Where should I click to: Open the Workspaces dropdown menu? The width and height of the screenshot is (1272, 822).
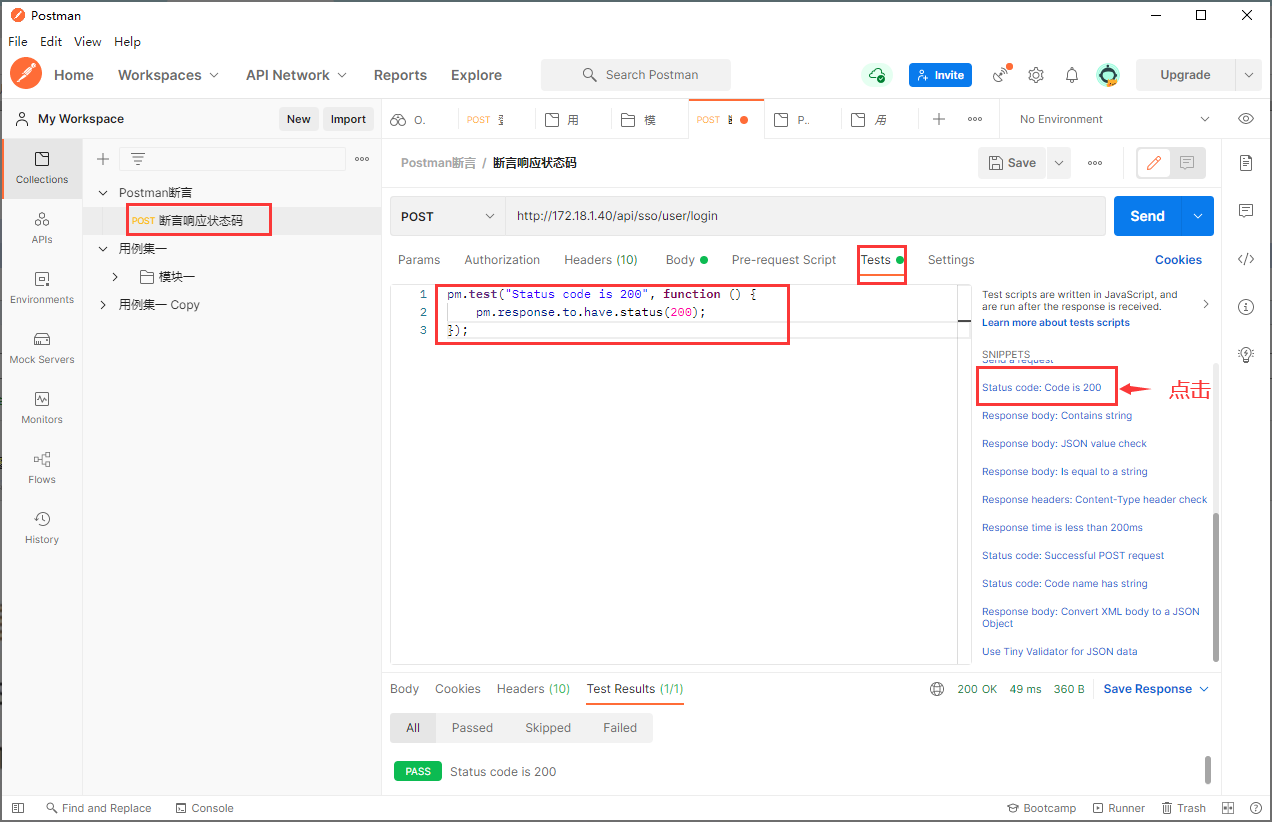168,75
